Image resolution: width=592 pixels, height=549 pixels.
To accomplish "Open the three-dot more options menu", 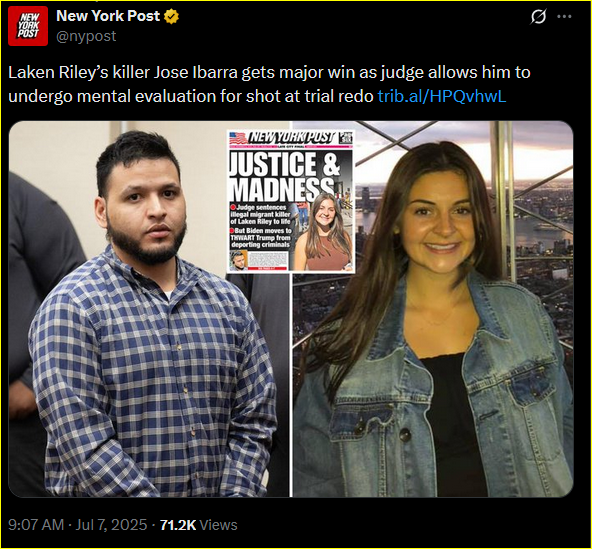I will click(x=564, y=17).
